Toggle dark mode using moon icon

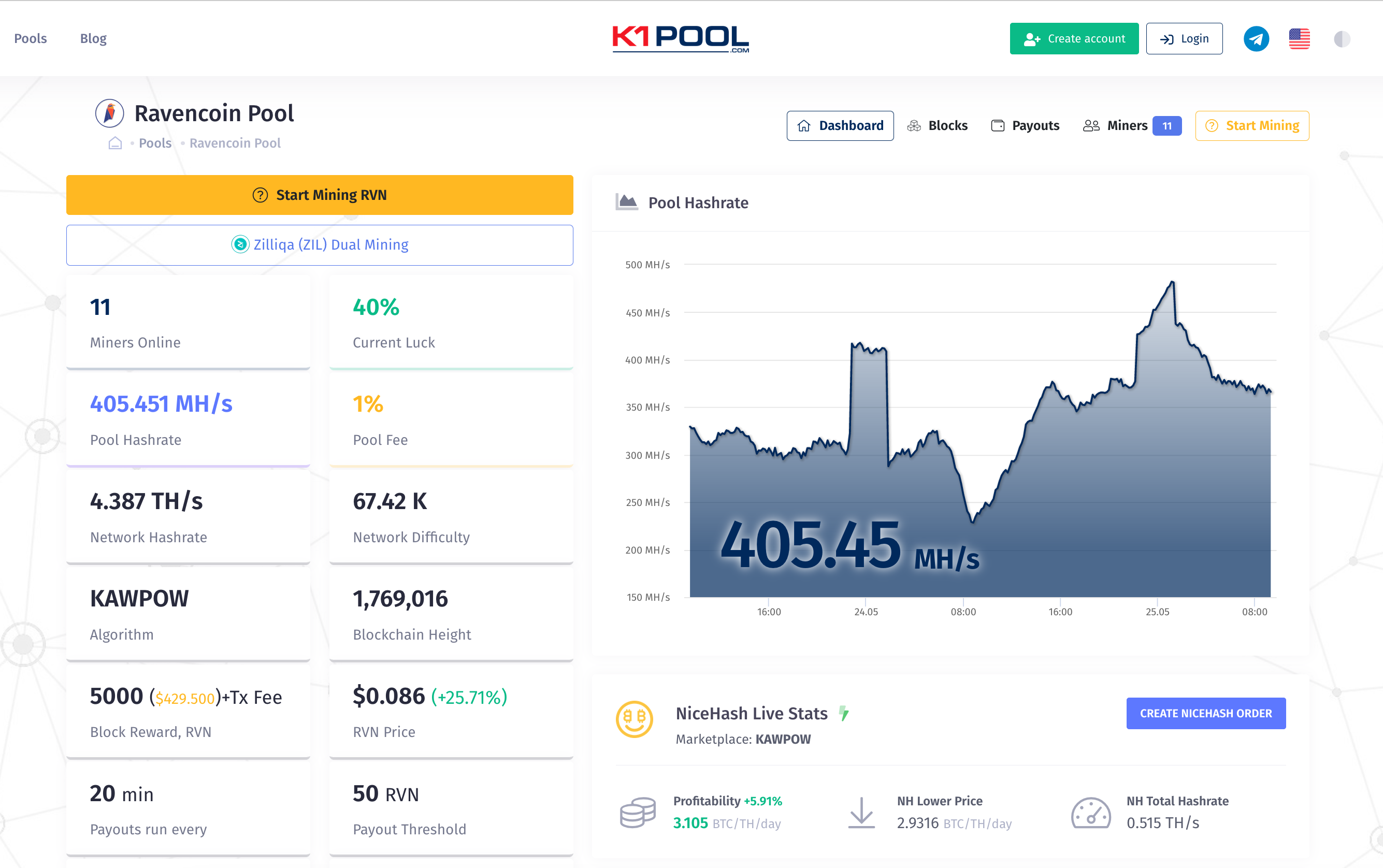click(1342, 38)
